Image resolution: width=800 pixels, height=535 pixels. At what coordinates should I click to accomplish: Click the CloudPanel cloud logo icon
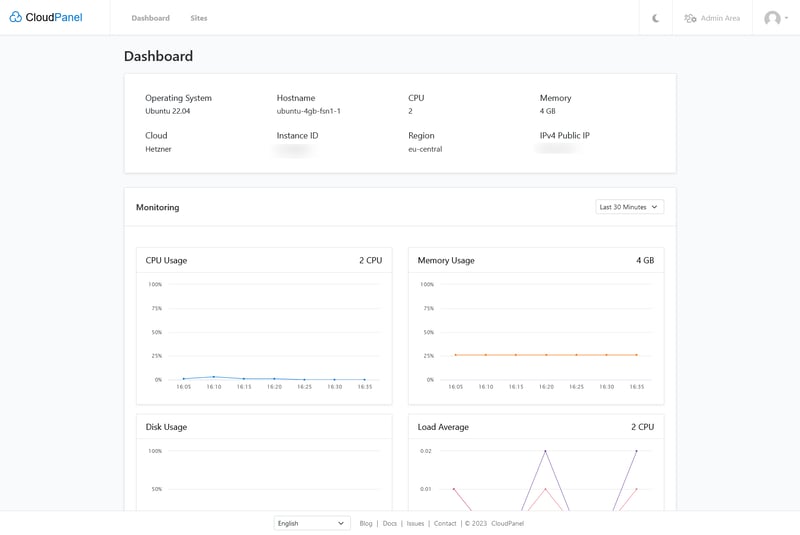tap(15, 17)
